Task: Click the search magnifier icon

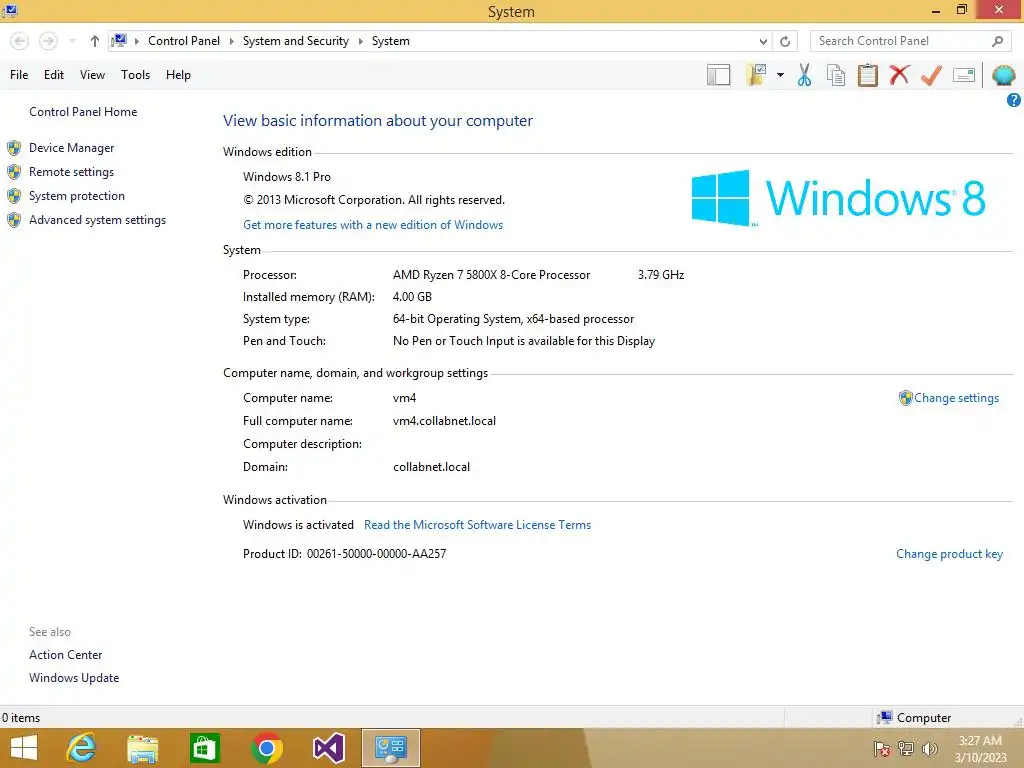Action: click(x=997, y=41)
